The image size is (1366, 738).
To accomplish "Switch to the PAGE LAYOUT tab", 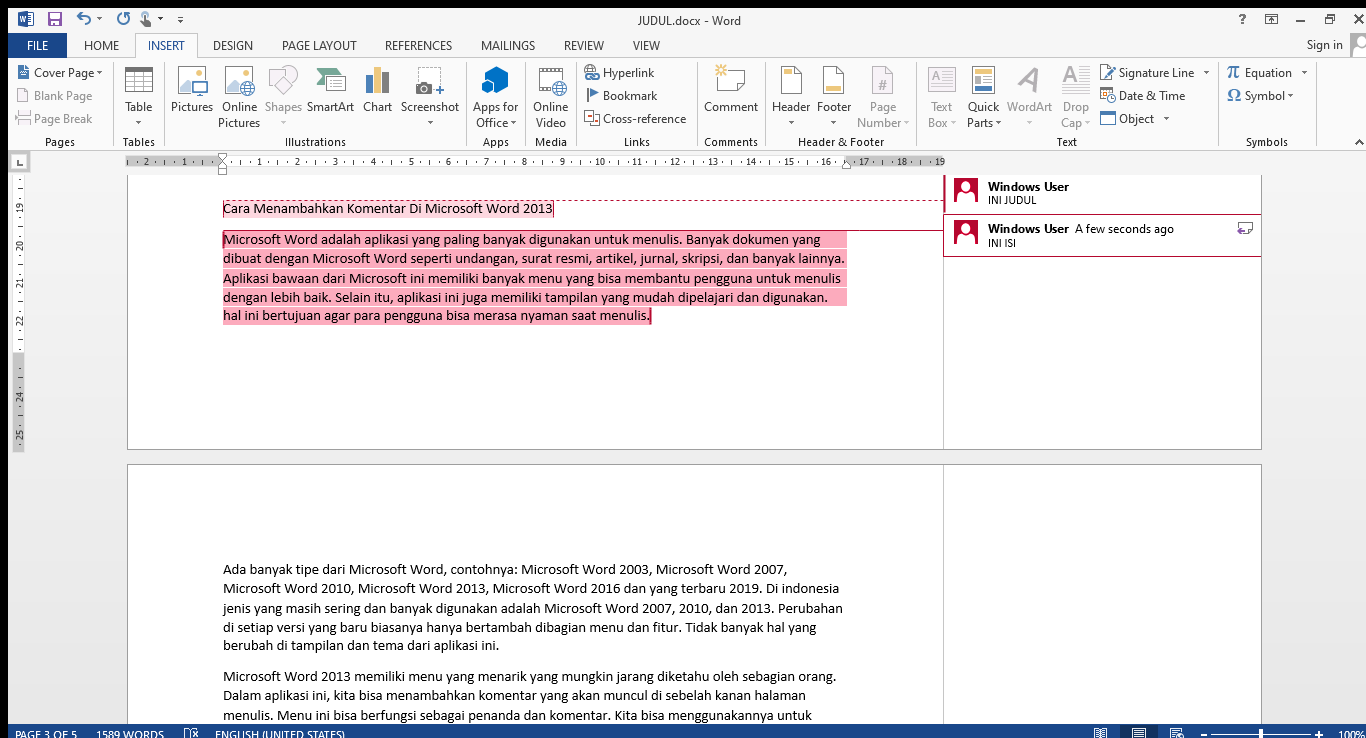I will (319, 46).
